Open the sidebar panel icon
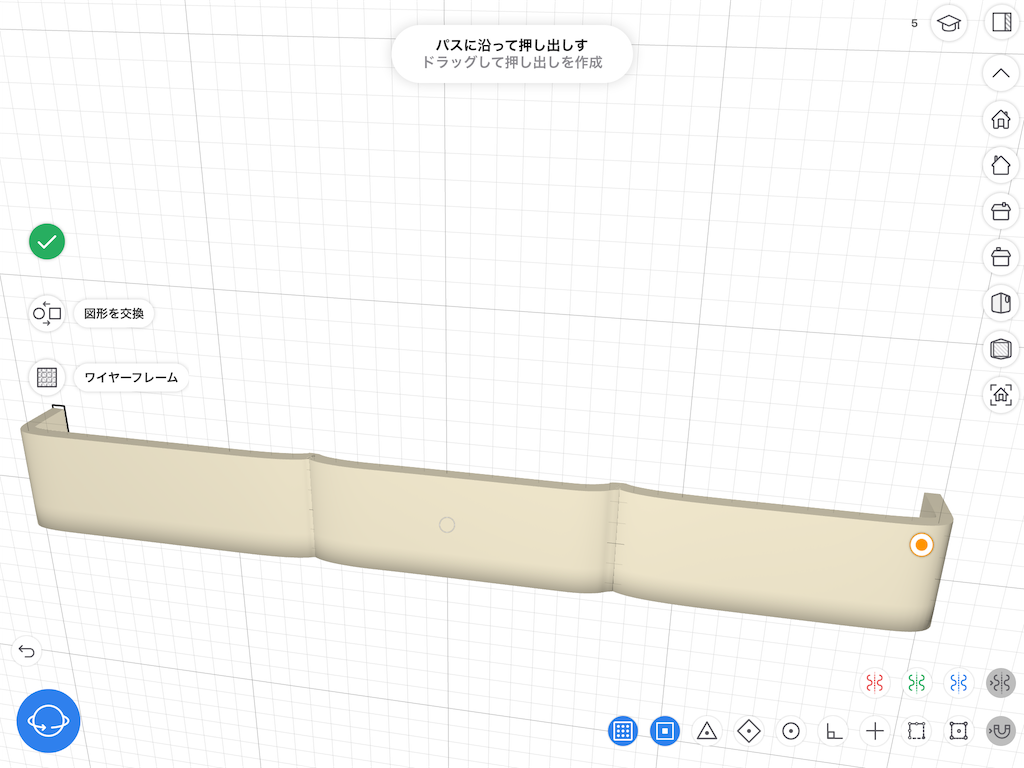 pos(1001,22)
